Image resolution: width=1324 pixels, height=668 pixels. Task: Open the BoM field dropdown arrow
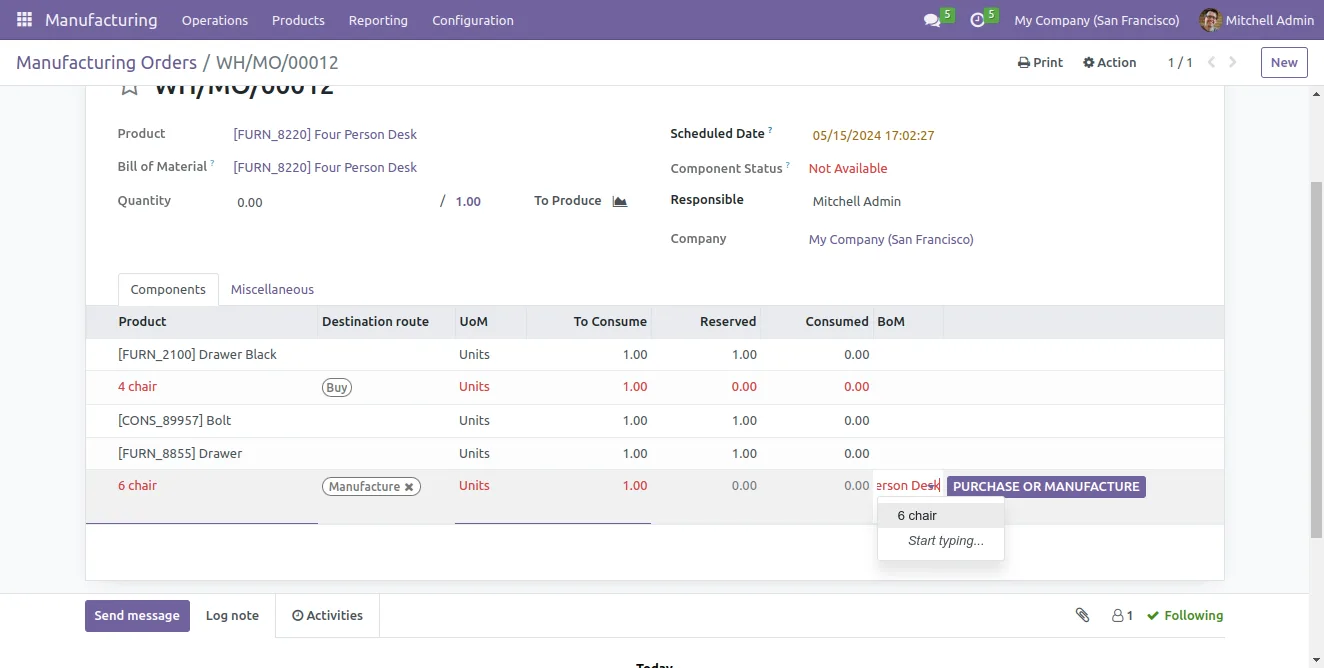tap(933, 486)
